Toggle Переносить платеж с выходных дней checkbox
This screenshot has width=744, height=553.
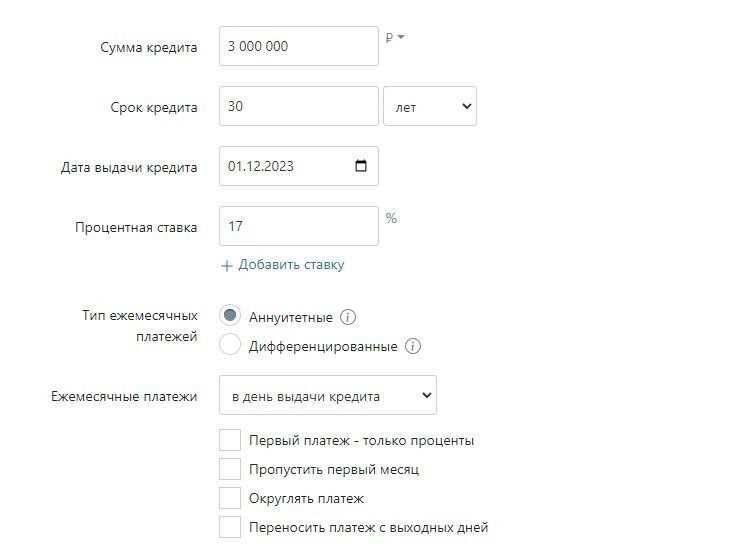(x=230, y=527)
